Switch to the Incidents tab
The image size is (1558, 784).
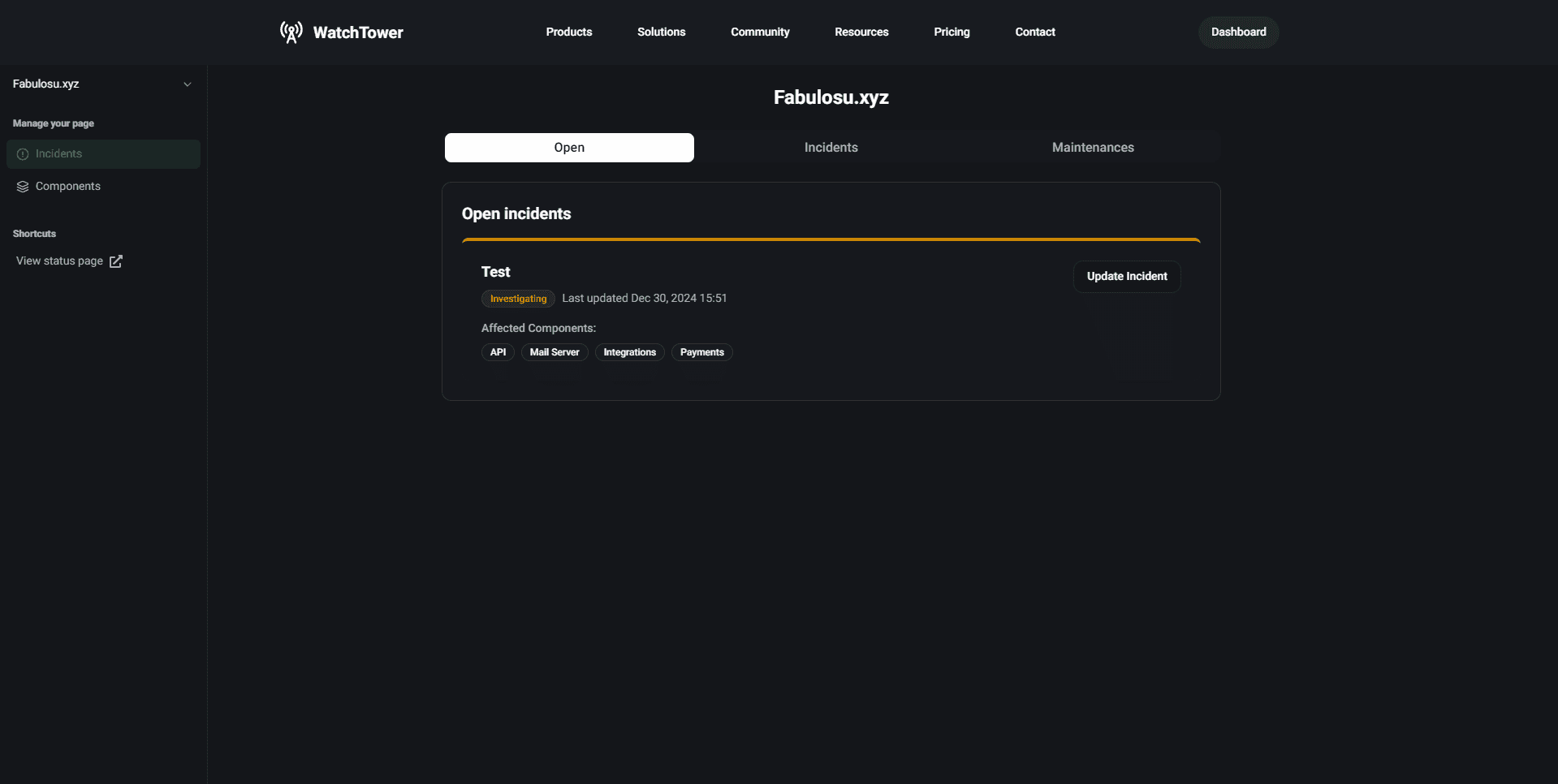831,147
